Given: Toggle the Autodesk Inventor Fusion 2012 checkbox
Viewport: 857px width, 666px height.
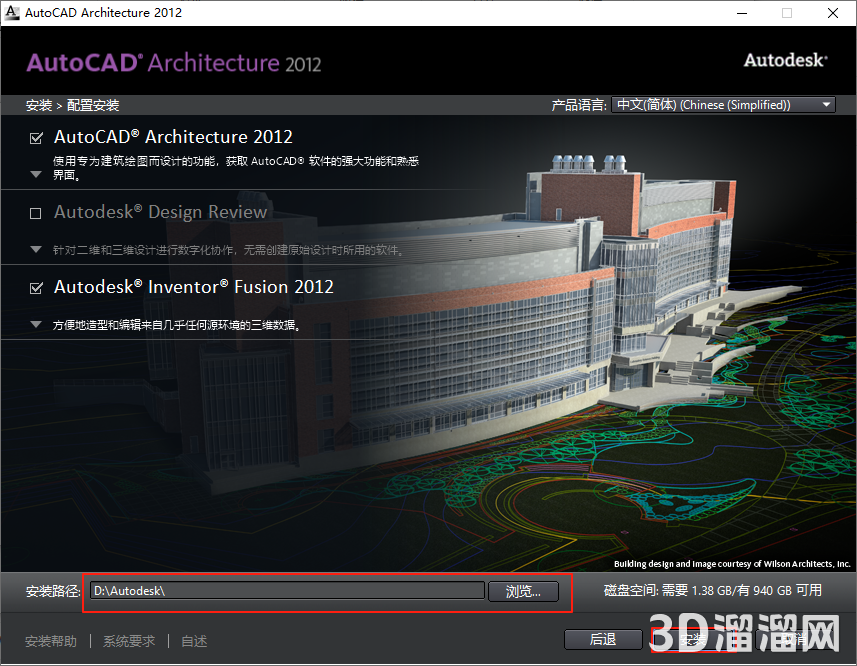Looking at the screenshot, I should click(x=36, y=288).
